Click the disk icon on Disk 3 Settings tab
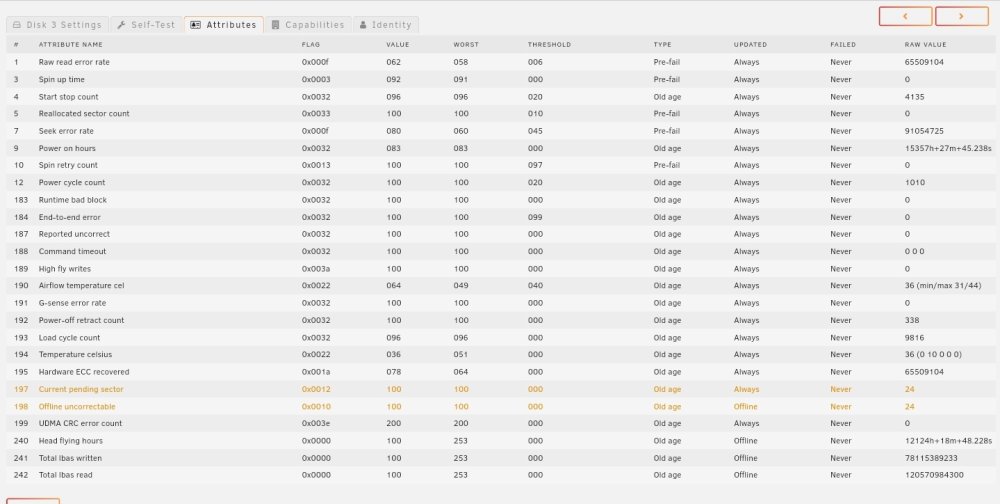Screen dimensions: 1000x504 [17, 25]
